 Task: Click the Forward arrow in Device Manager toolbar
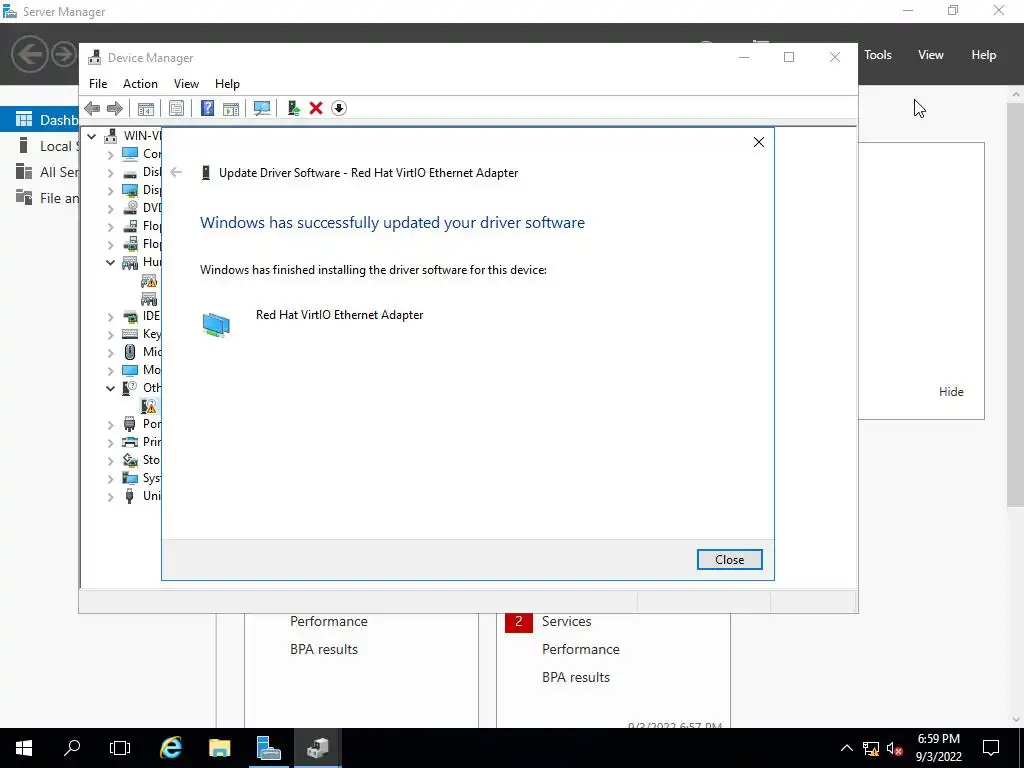click(x=115, y=108)
